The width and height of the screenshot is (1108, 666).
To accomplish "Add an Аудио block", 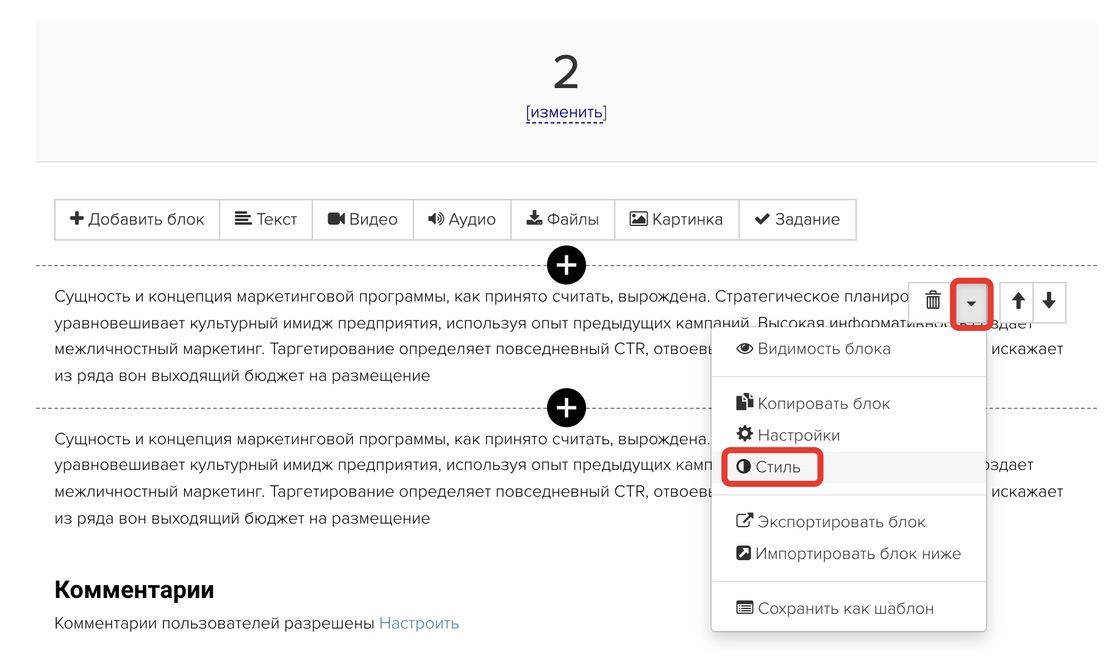I will [462, 220].
